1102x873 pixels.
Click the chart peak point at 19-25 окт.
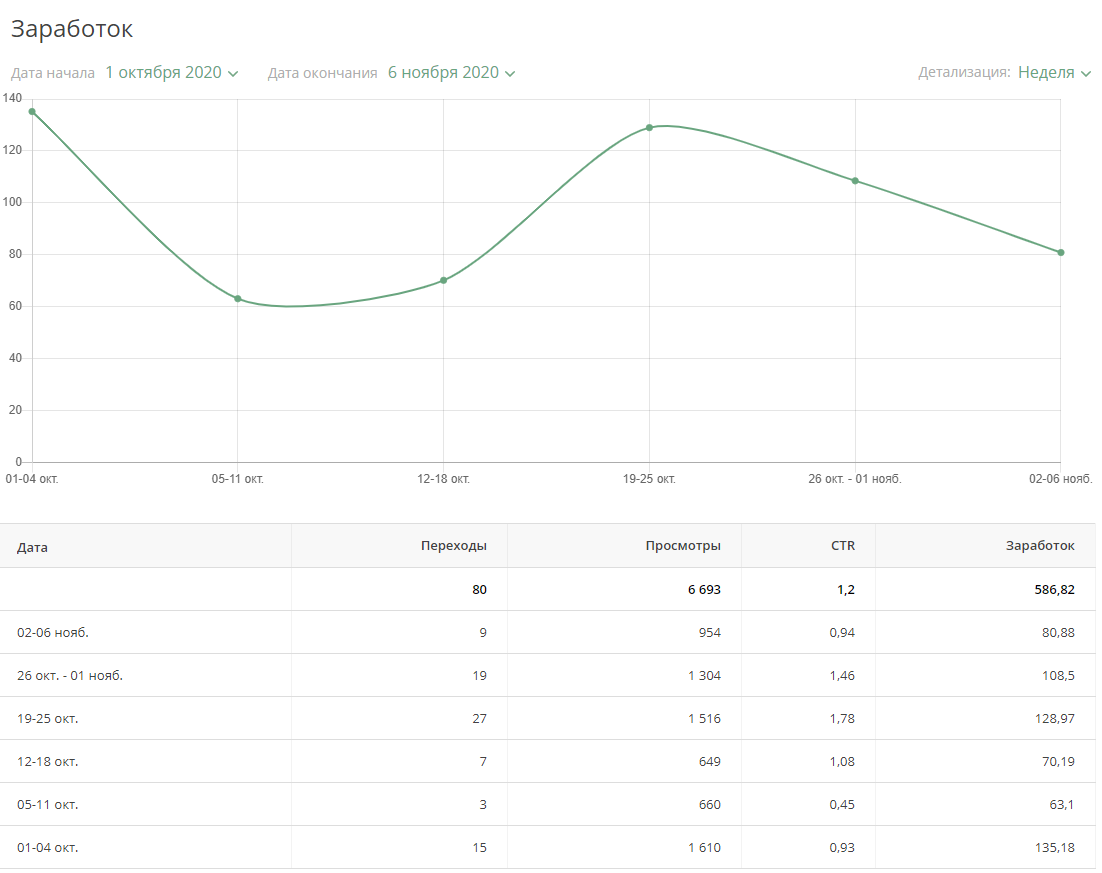click(649, 128)
